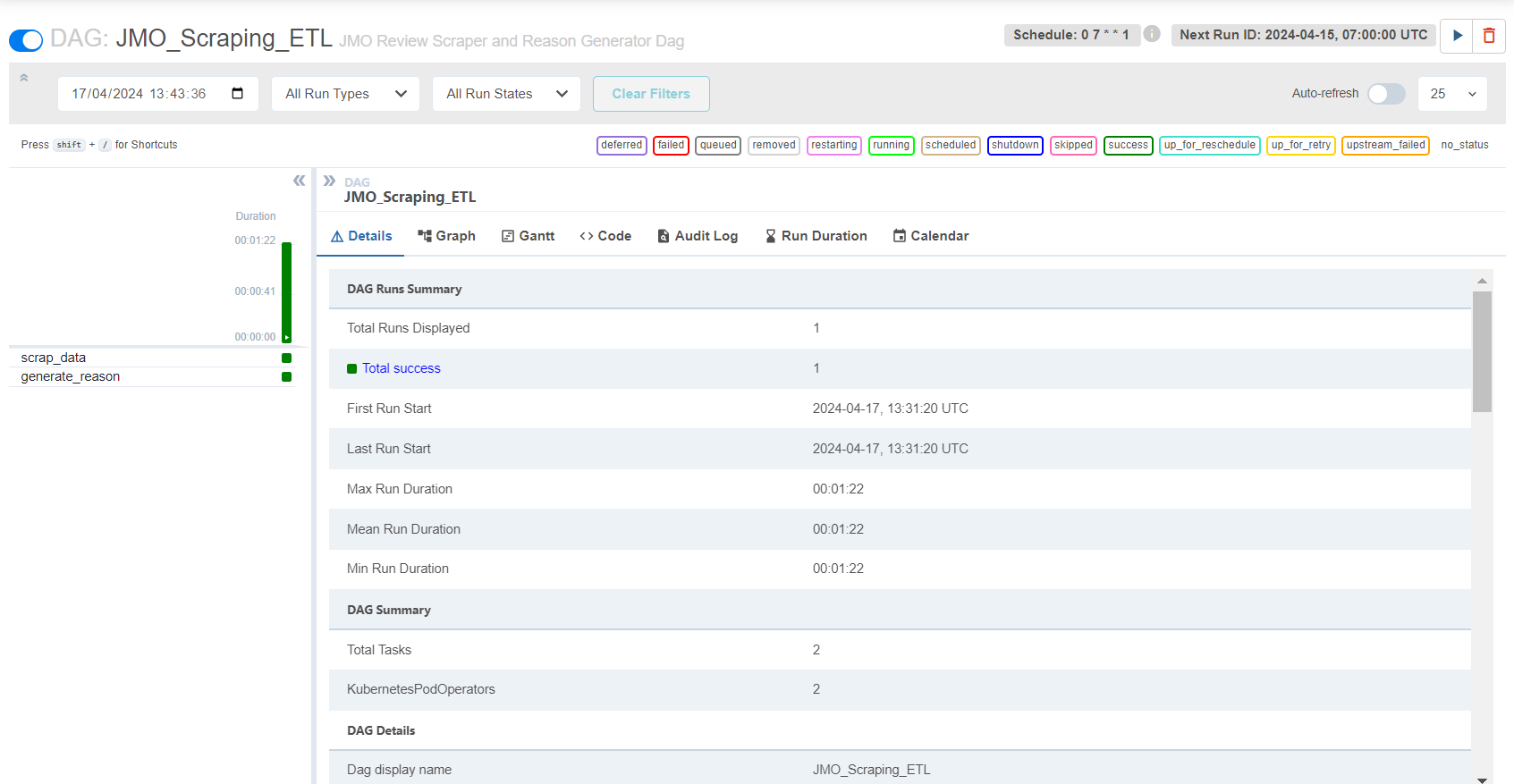This screenshot has height=784, width=1514.
Task: Collapse the filter bar with up chevrons
Action: tap(24, 78)
